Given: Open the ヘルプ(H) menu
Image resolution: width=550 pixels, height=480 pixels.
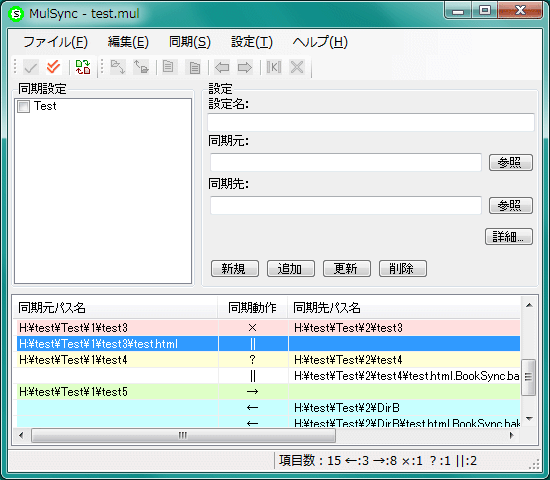Looking at the screenshot, I should (320, 42).
